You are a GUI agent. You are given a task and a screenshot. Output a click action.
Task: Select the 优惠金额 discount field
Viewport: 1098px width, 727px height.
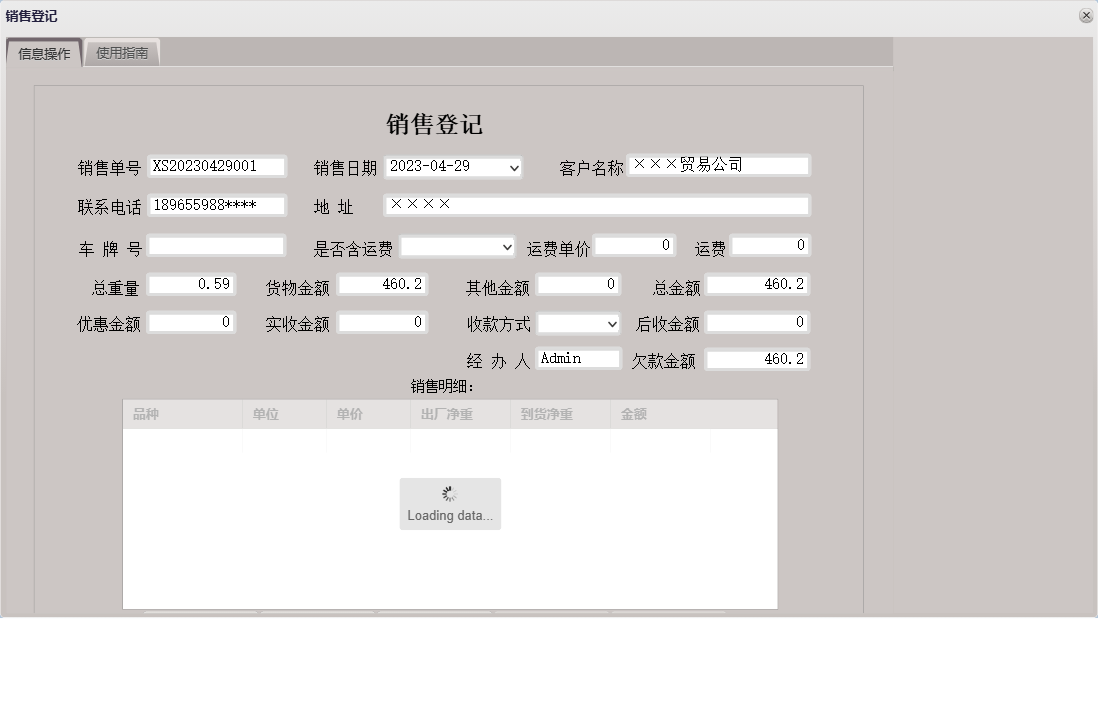point(192,322)
